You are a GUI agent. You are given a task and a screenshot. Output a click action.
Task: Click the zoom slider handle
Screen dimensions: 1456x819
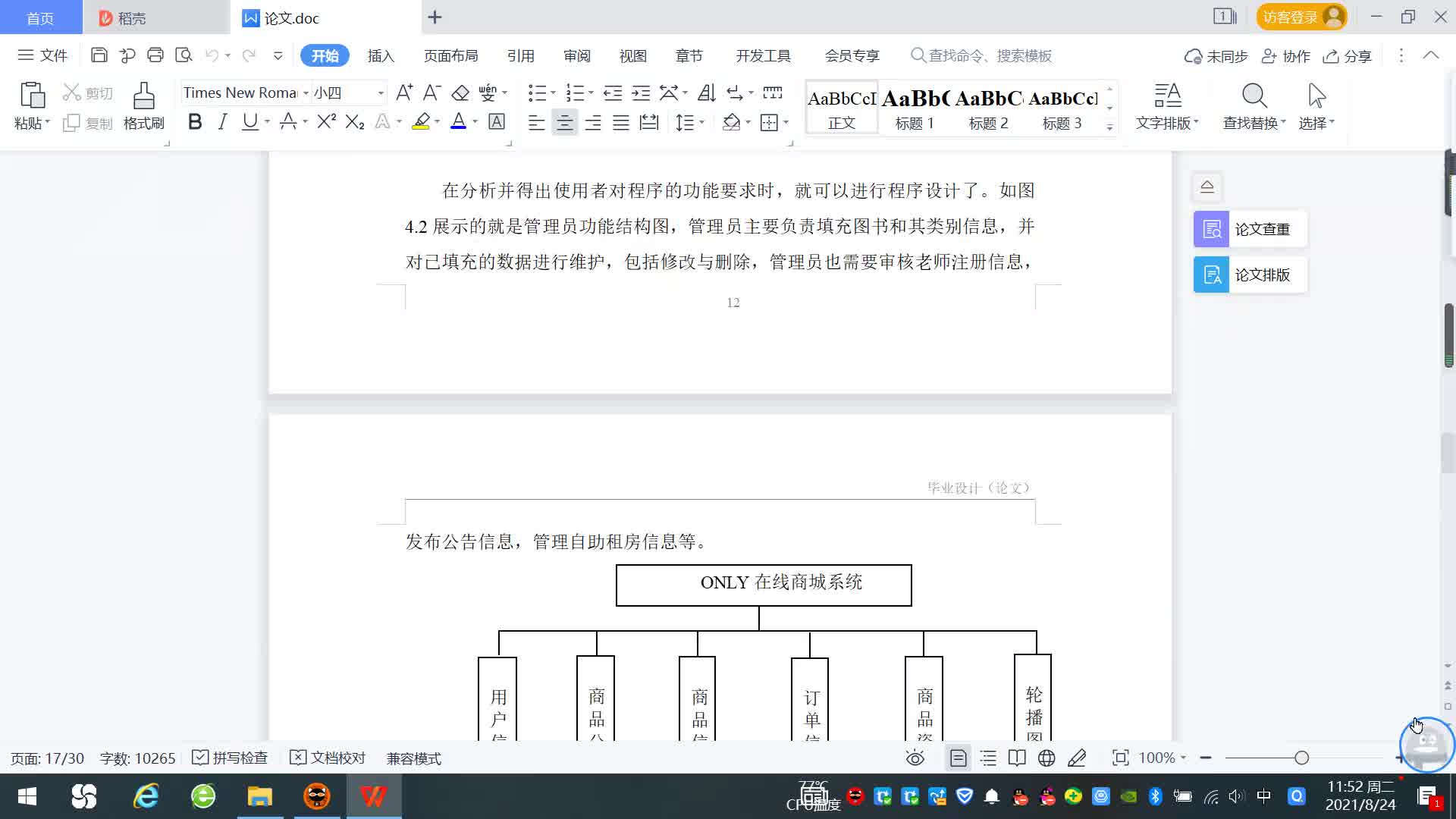point(1302,758)
